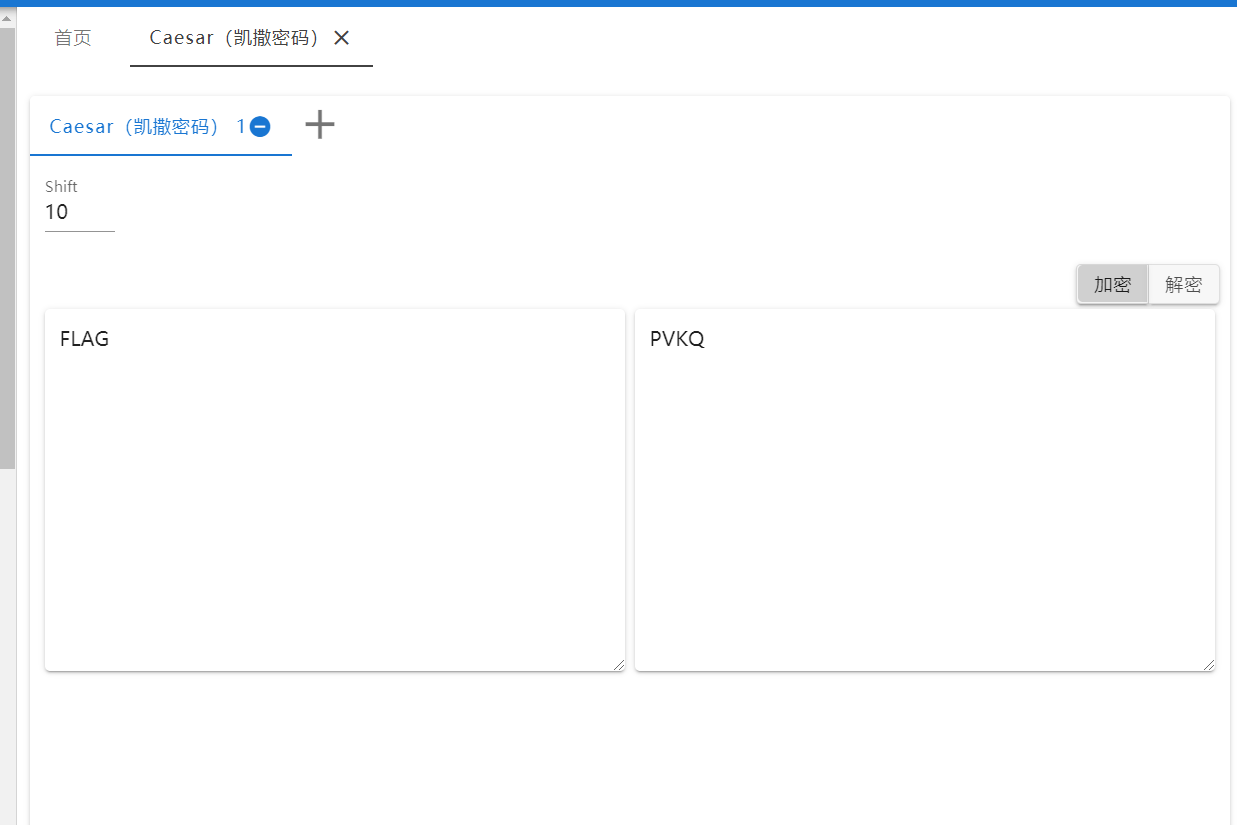Click the number 1 in the sub-tab label
The image size is (1237, 825).
pyautogui.click(x=241, y=127)
